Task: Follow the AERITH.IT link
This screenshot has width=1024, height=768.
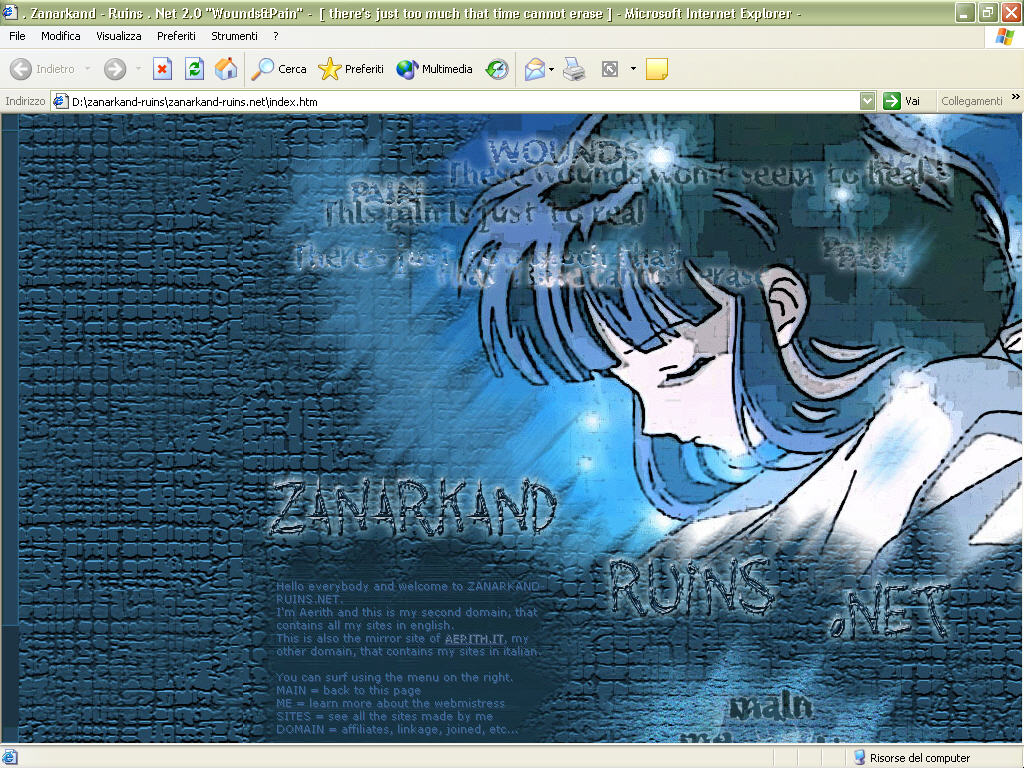Action: [474, 639]
